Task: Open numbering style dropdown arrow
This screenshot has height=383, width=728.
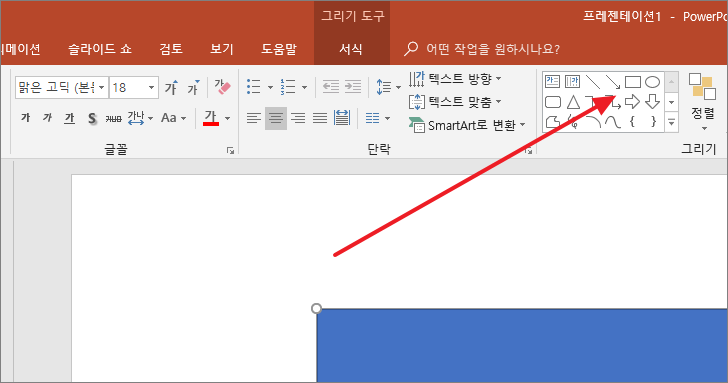Action: [x=305, y=87]
